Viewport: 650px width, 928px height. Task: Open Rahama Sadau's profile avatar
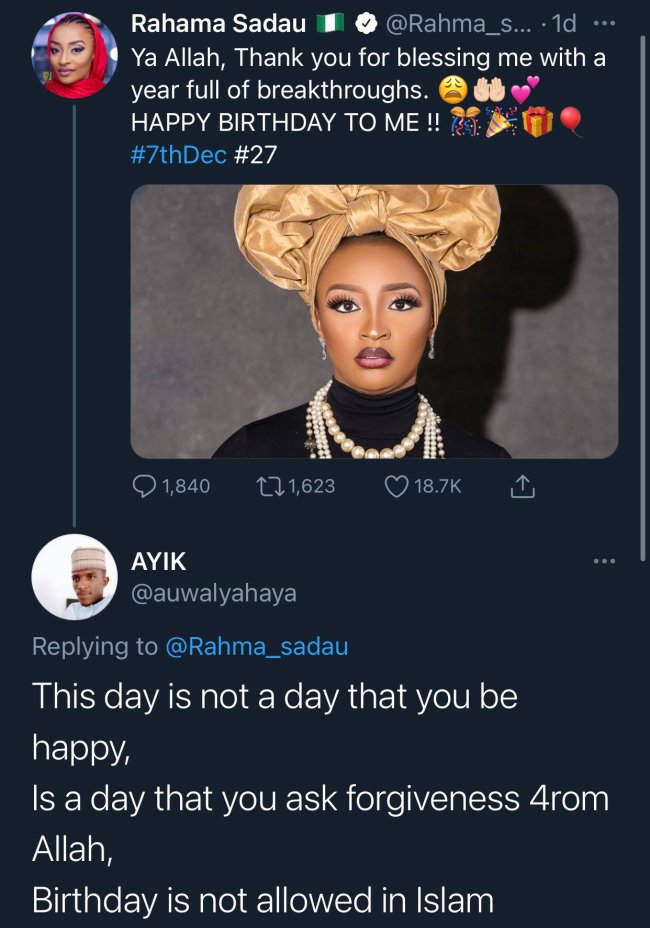[x=73, y=56]
